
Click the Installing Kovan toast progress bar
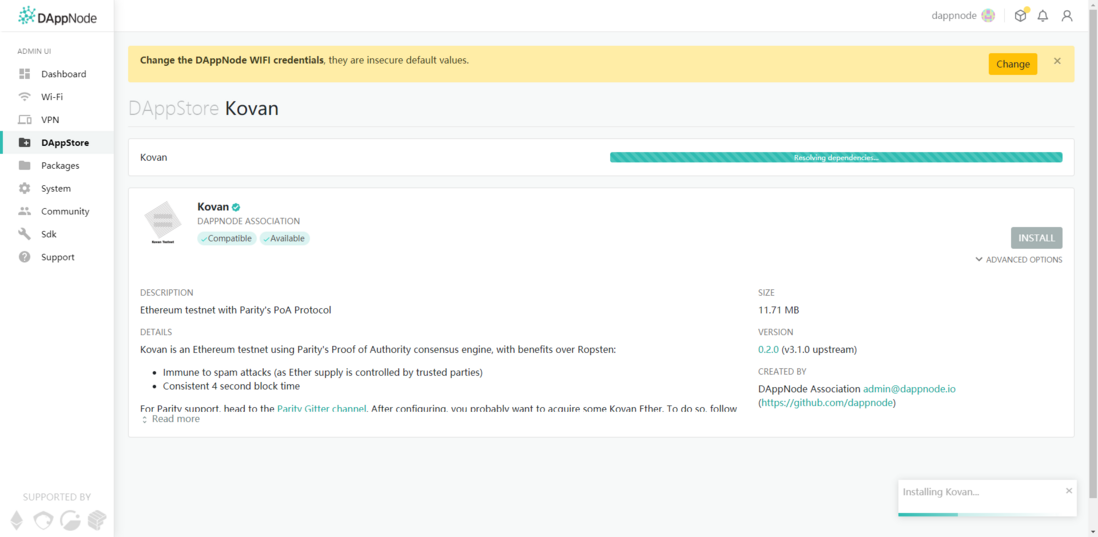coord(987,515)
